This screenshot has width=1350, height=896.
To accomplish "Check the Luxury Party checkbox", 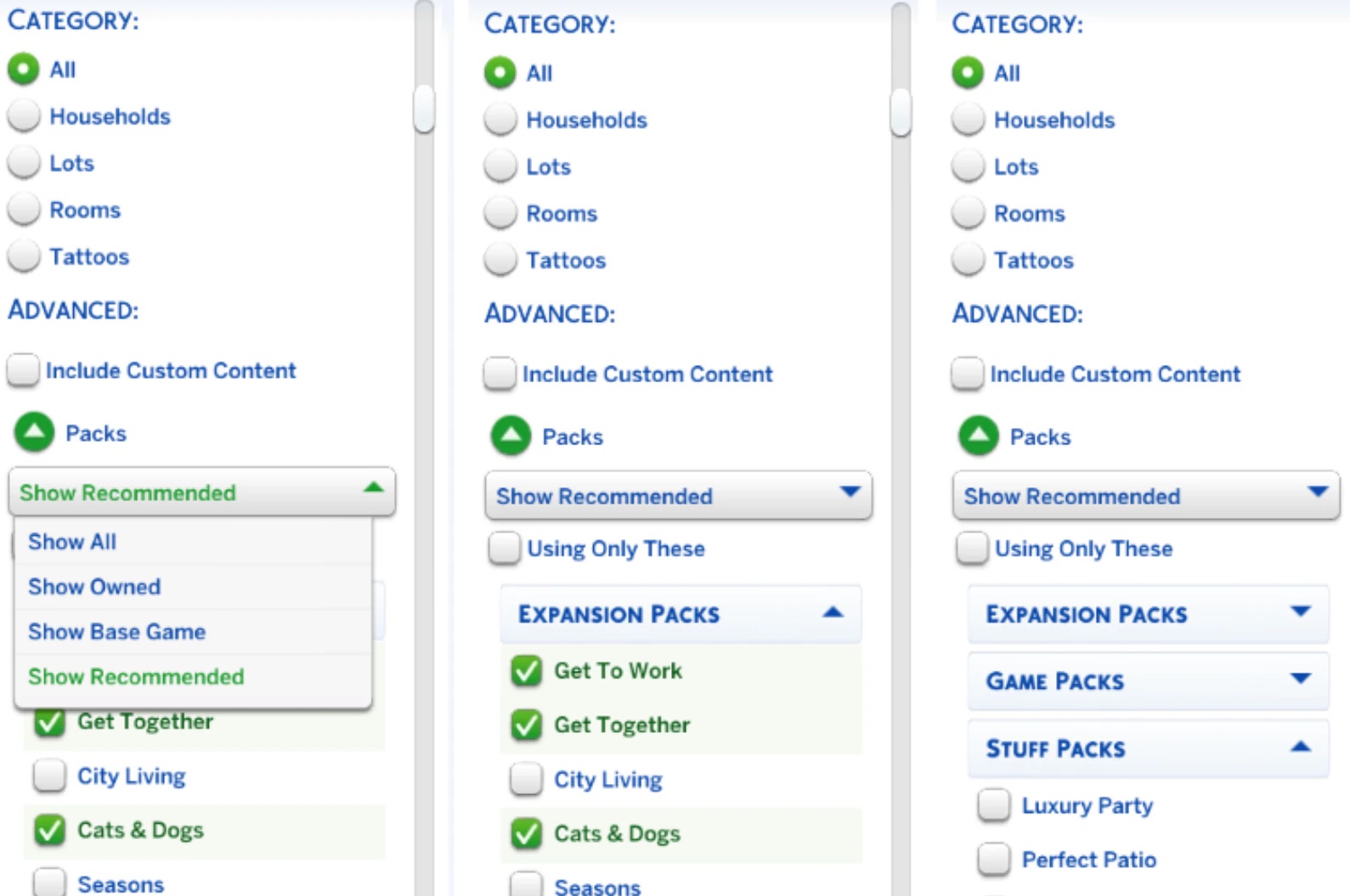I will (994, 805).
